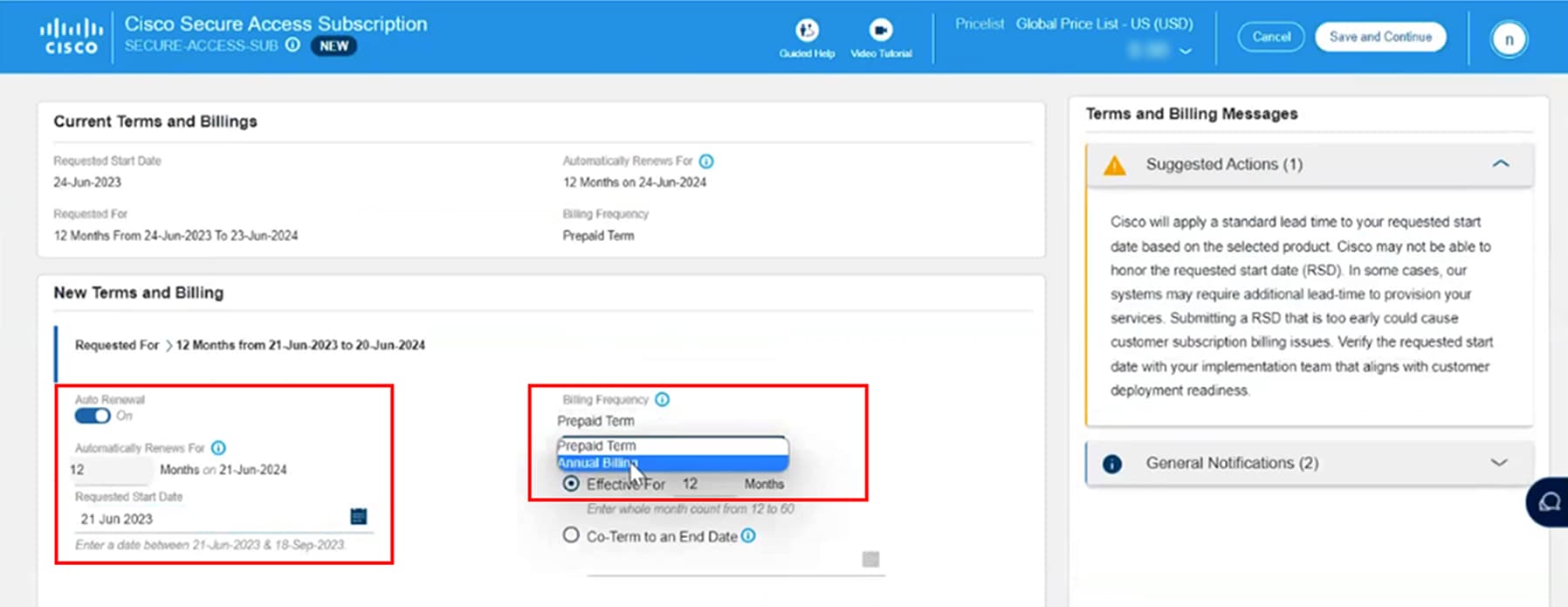Edit the Automatically Renews For months field
The height and width of the screenshot is (607, 1568).
110,470
